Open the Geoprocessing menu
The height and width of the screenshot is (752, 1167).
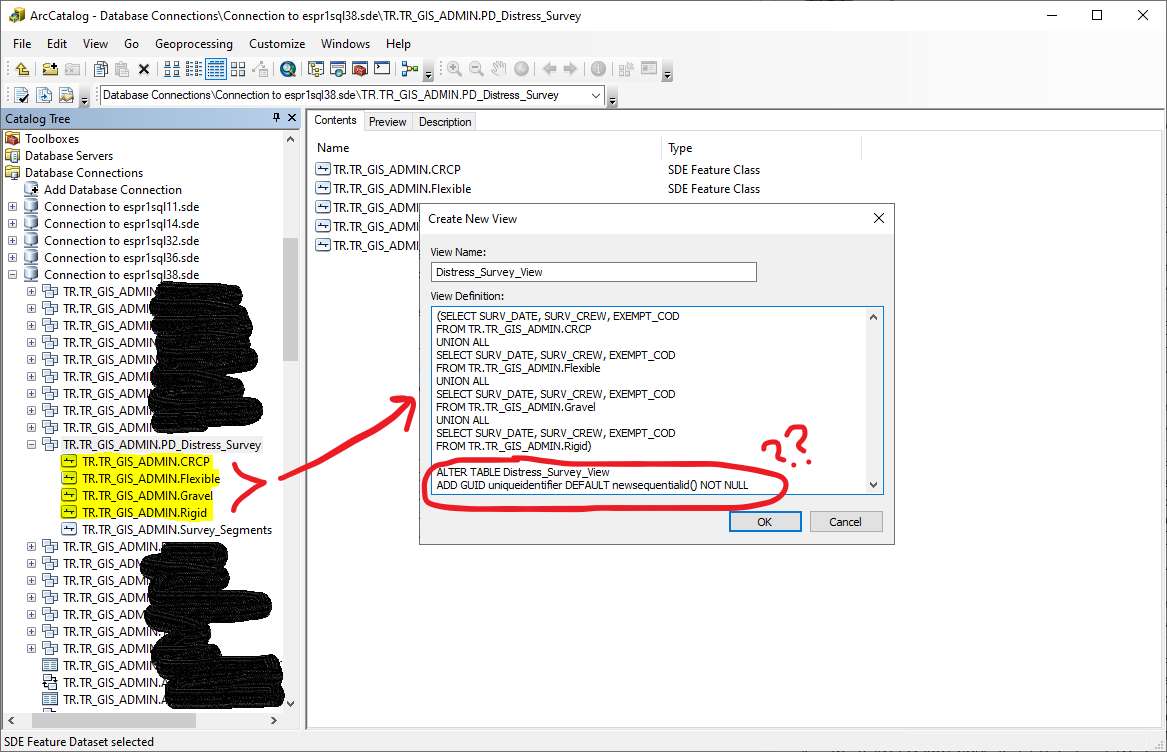click(194, 44)
